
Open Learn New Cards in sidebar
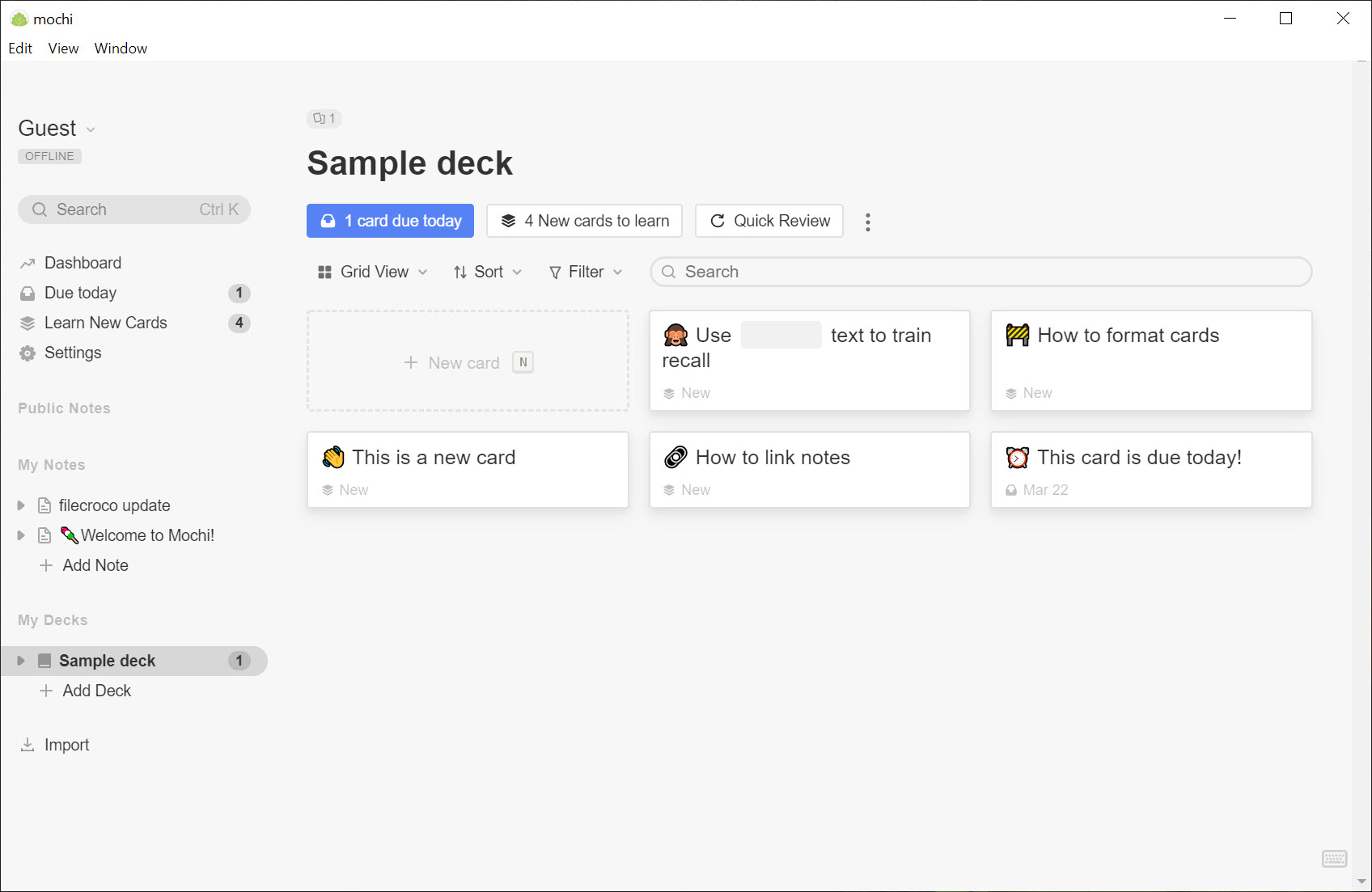click(105, 323)
